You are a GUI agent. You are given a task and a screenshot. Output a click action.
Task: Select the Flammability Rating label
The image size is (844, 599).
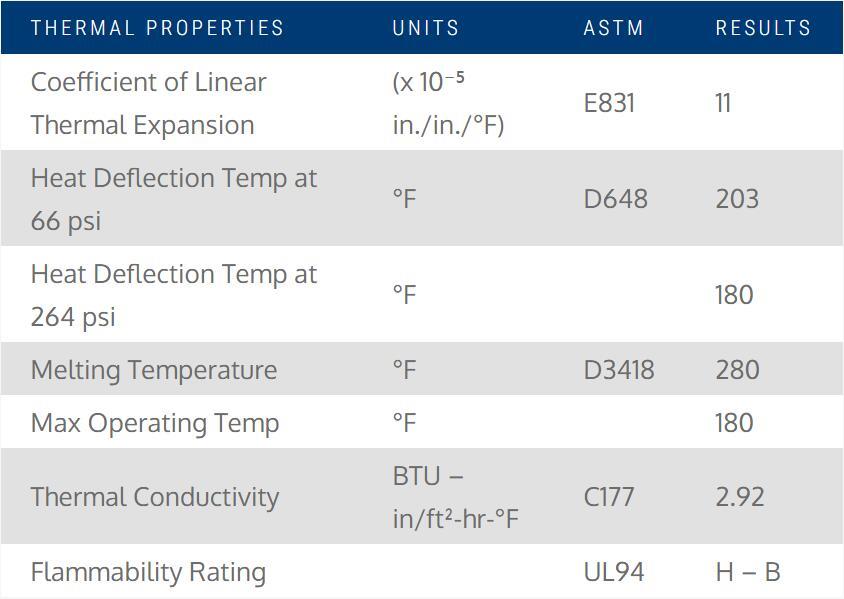(x=149, y=572)
